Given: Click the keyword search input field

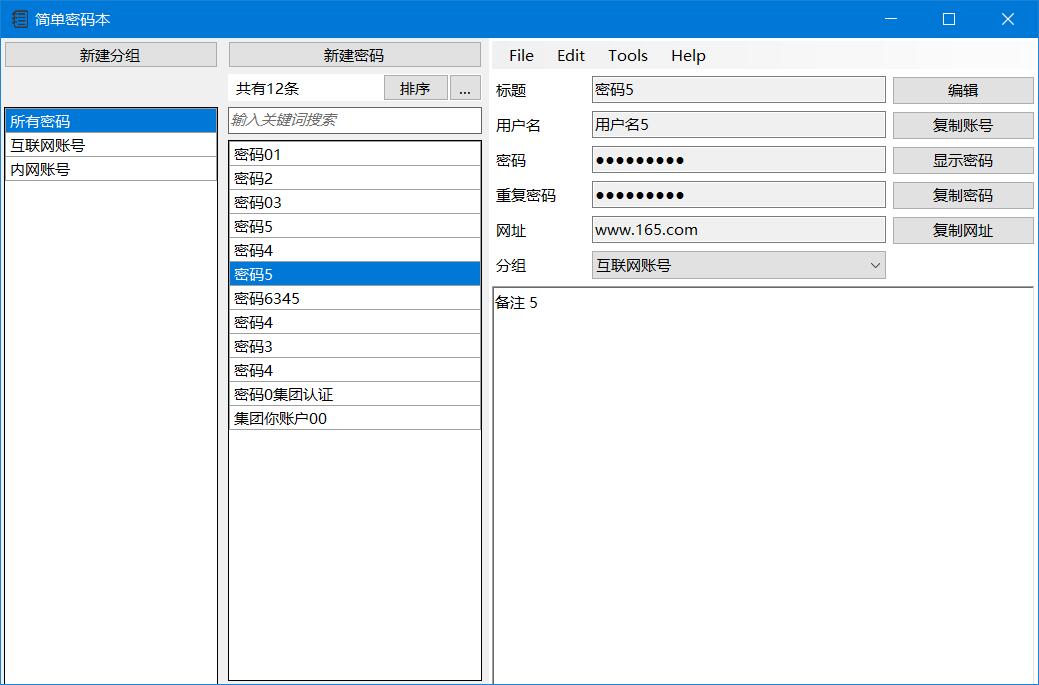Looking at the screenshot, I should [x=354, y=120].
